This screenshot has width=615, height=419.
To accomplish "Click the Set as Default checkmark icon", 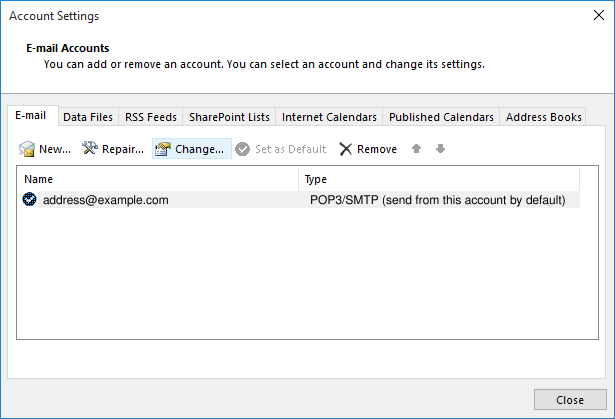I will (x=243, y=149).
